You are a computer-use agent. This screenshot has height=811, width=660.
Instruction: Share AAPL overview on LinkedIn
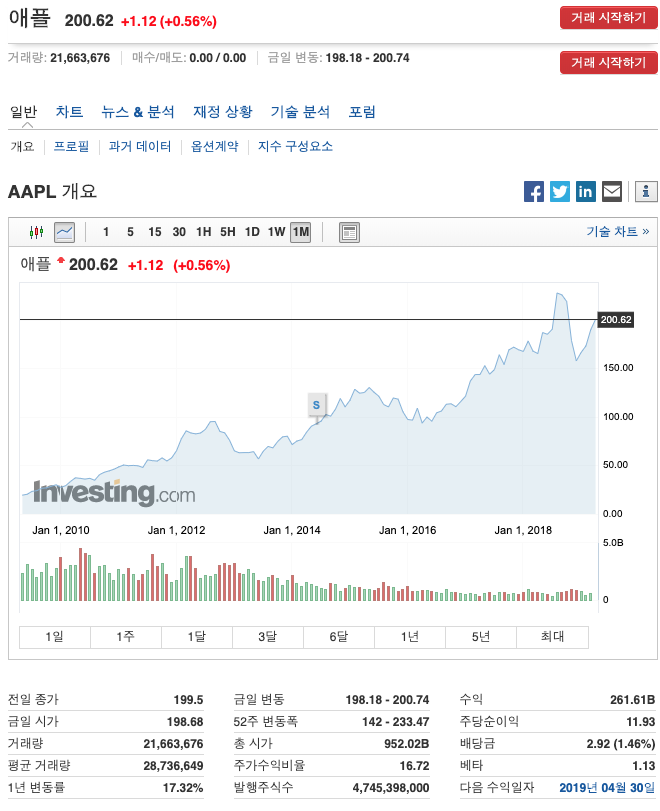coord(586,191)
